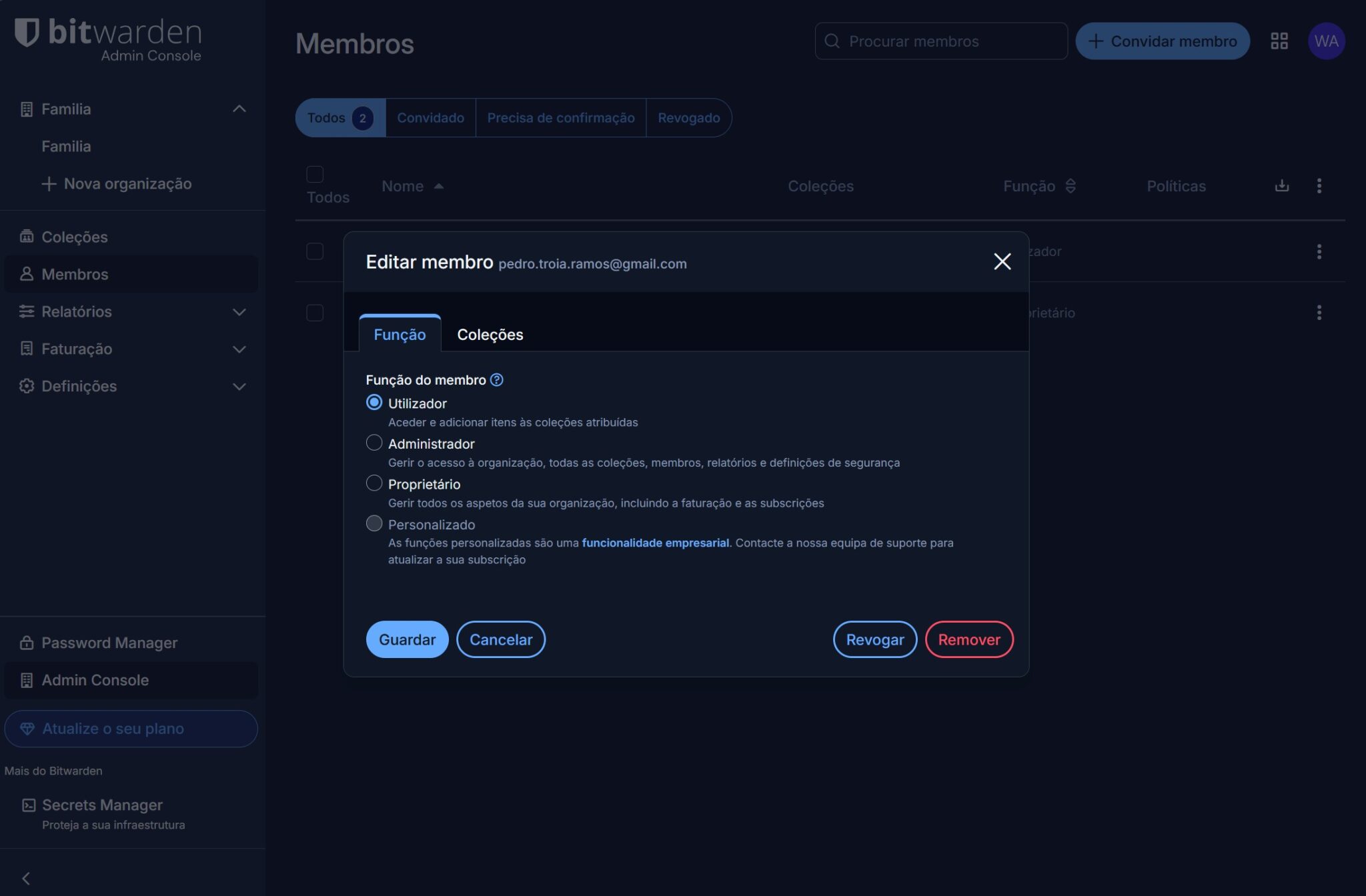This screenshot has height=896, width=1366.
Task: Select the Utilizador role radio button
Action: 374,403
